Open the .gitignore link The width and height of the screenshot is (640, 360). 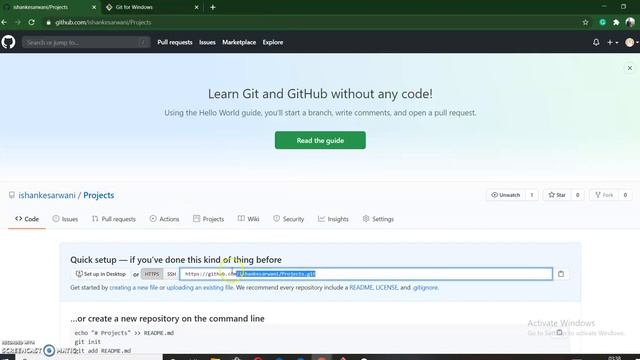[x=425, y=288]
